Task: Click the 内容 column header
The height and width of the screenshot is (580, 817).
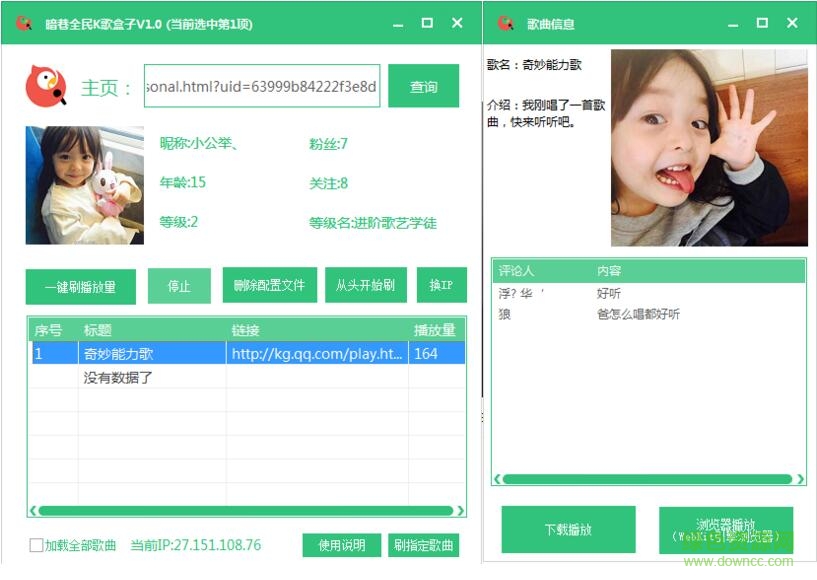Action: pyautogui.click(x=698, y=271)
